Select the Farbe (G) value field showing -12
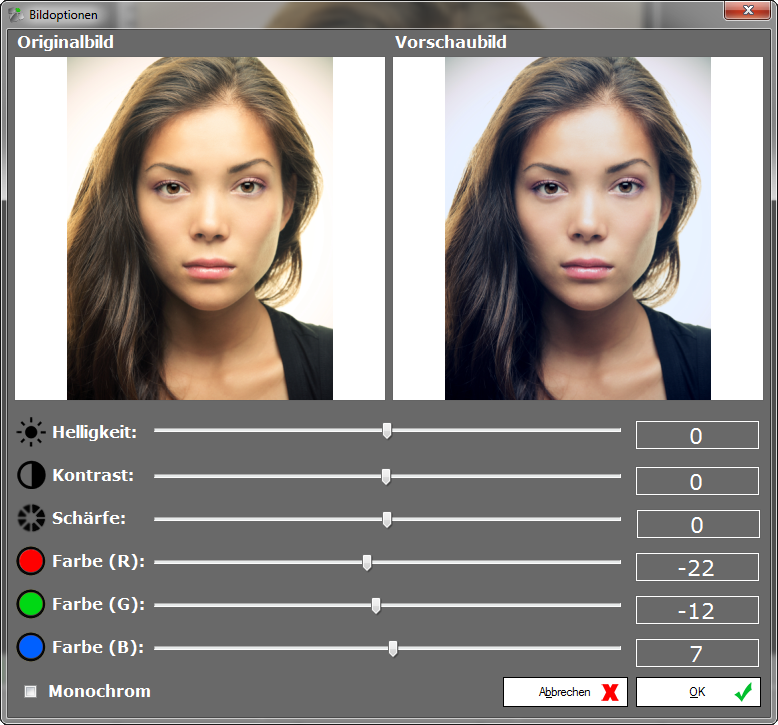Image resolution: width=778 pixels, height=725 pixels. [697, 610]
